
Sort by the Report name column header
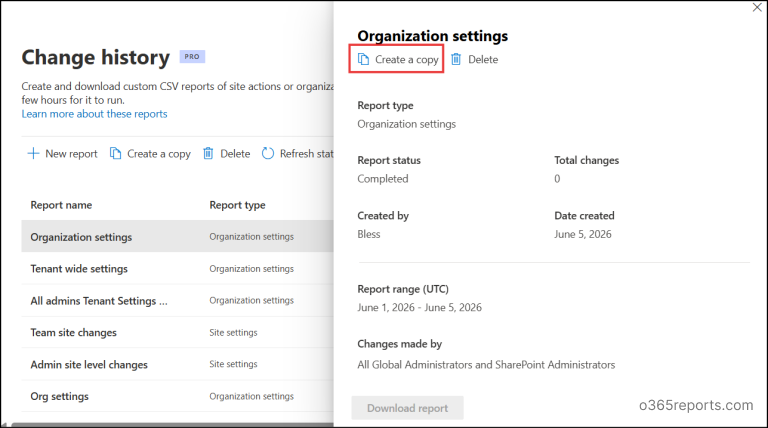pos(61,205)
